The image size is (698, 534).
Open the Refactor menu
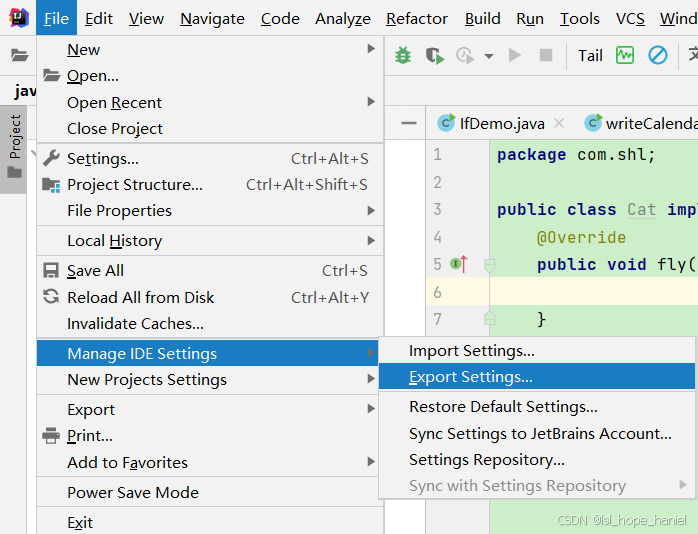(x=417, y=18)
